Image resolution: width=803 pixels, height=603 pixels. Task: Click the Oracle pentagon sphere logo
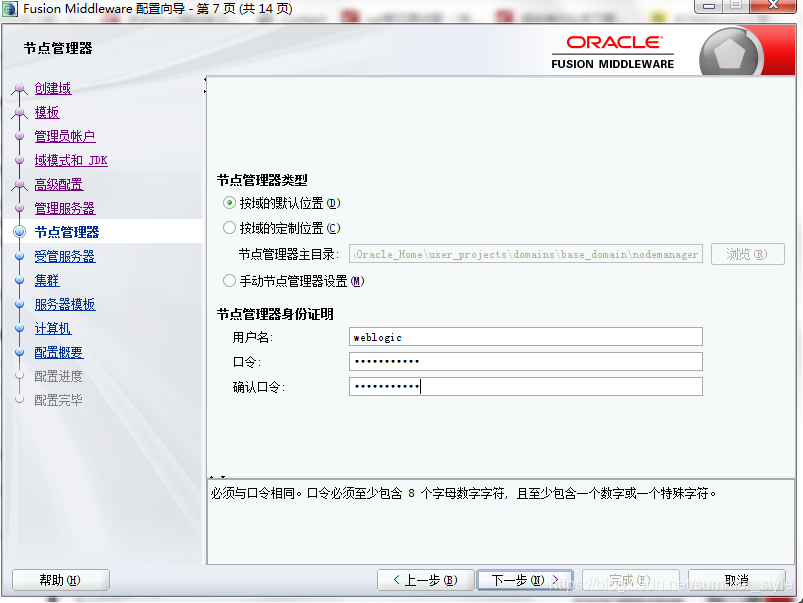coord(729,54)
